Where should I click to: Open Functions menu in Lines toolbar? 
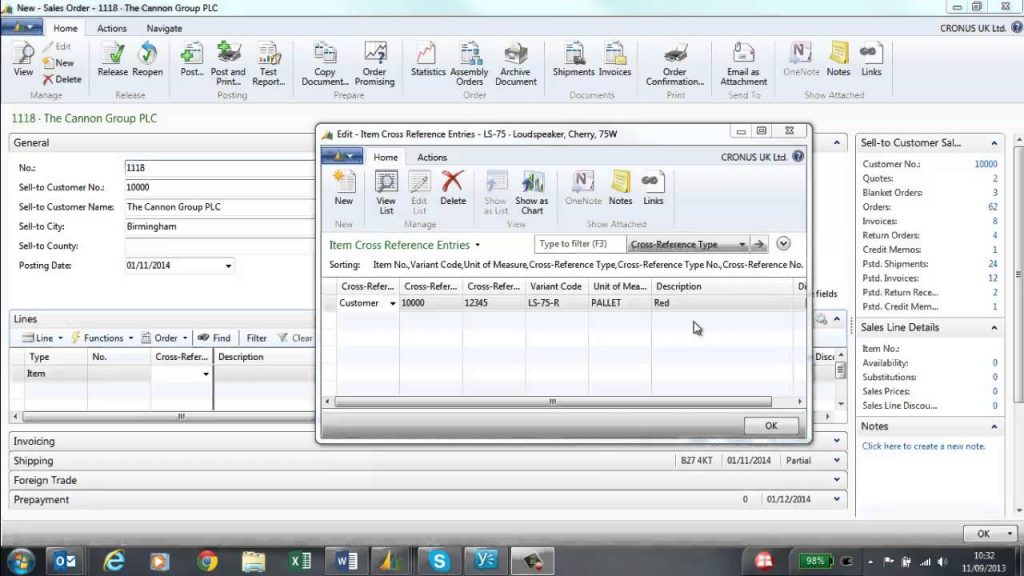[102, 338]
